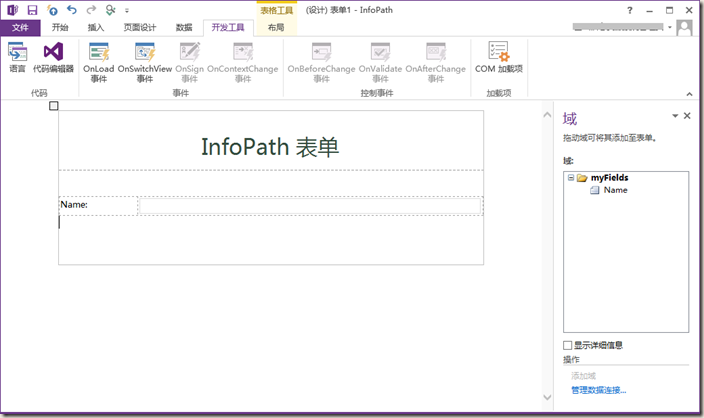Click the 管理数据连接... link

click(x=598, y=390)
